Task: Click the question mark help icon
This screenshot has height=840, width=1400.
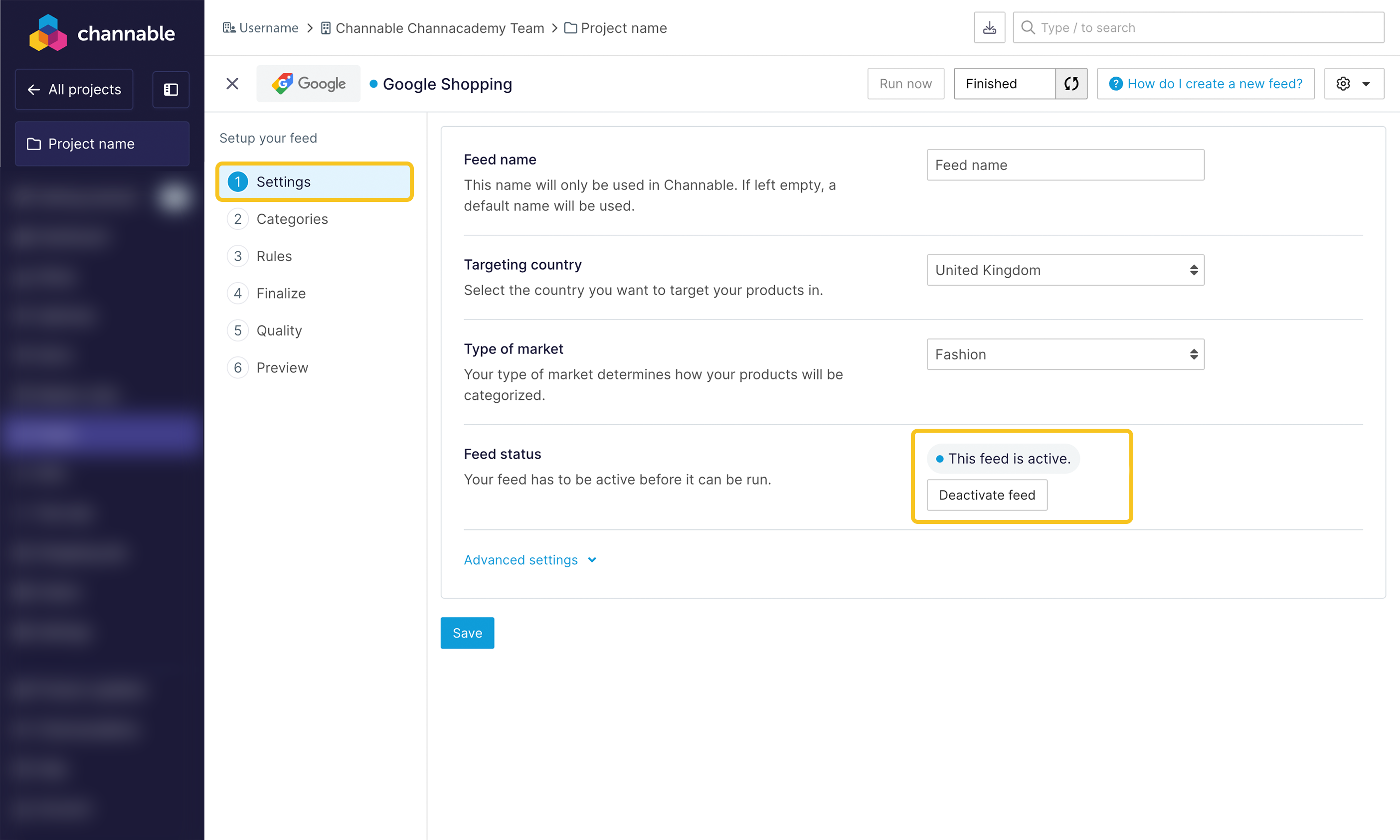Action: 1115,84
